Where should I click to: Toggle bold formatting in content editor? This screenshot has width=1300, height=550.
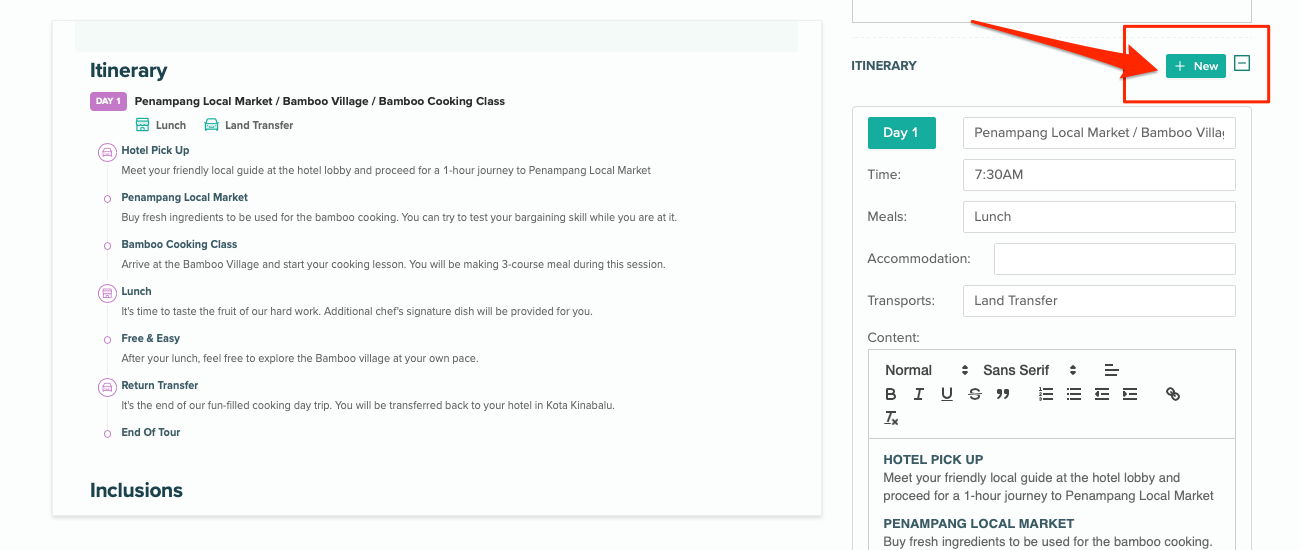click(891, 394)
